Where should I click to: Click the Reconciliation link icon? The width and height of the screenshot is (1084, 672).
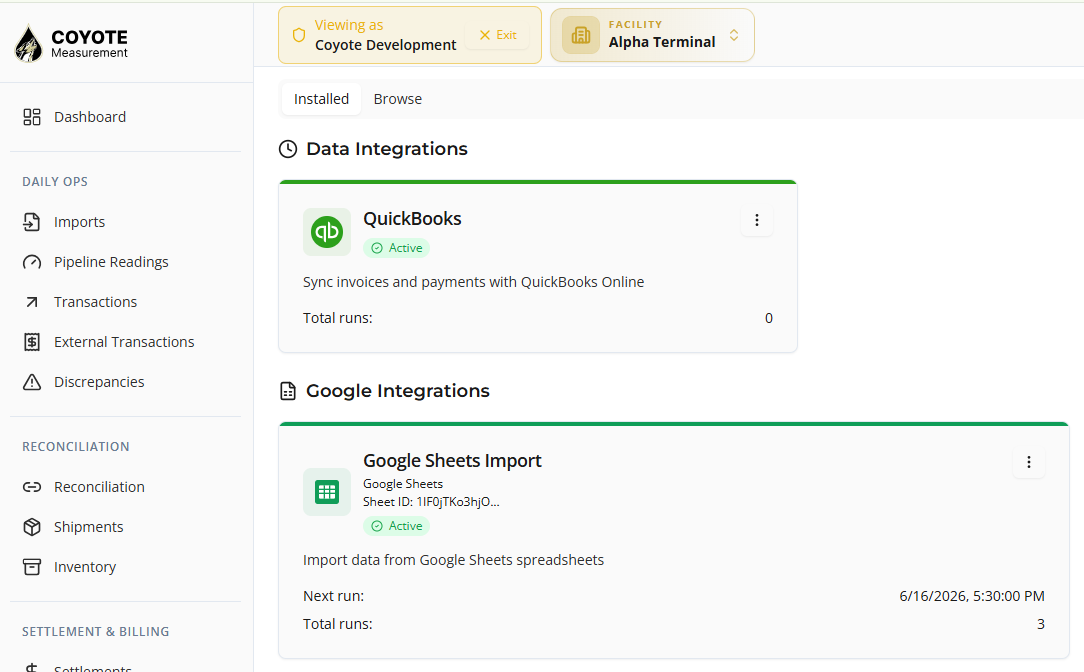(x=32, y=487)
